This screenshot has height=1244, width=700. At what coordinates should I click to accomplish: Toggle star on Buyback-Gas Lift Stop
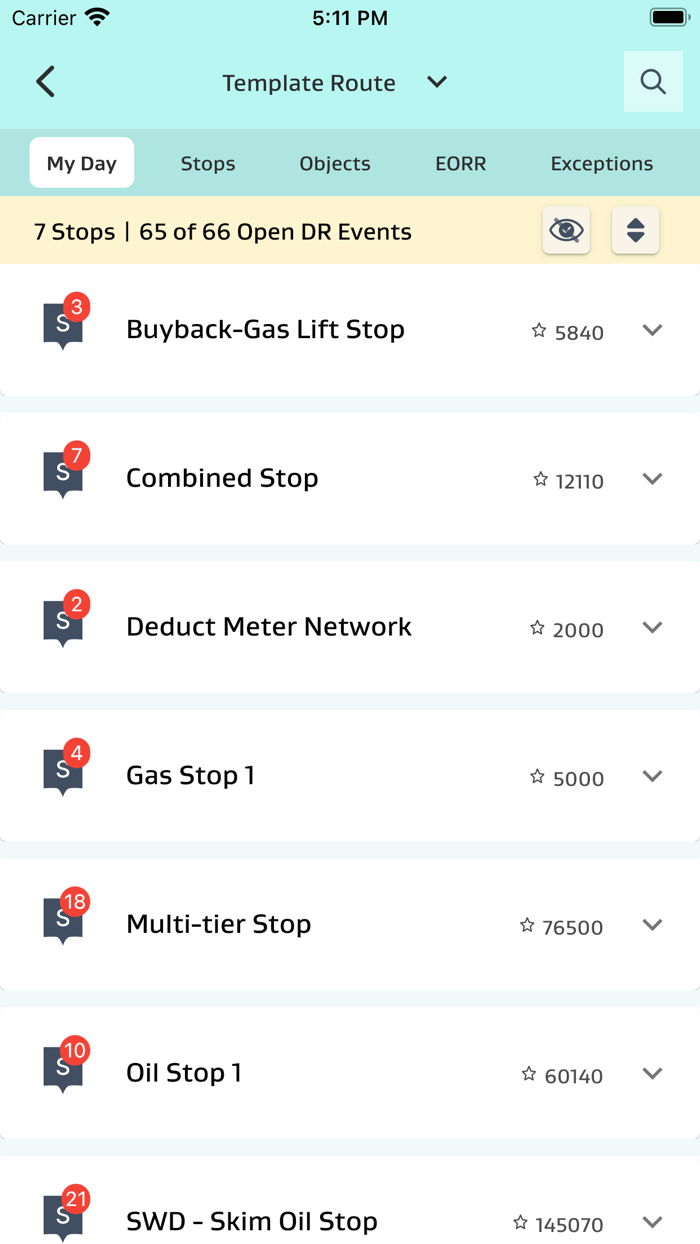point(539,331)
